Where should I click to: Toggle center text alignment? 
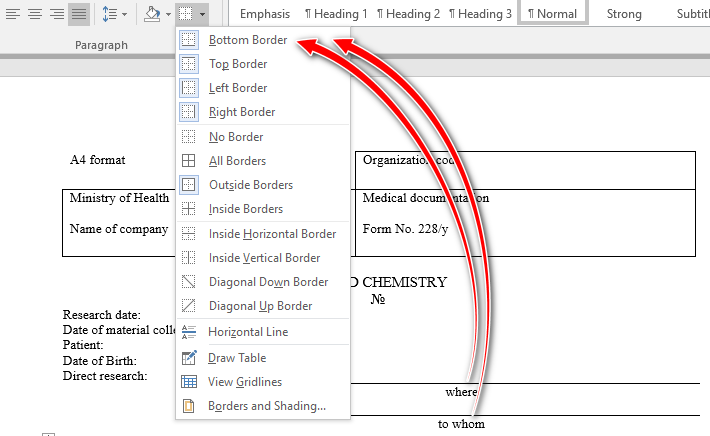35,14
